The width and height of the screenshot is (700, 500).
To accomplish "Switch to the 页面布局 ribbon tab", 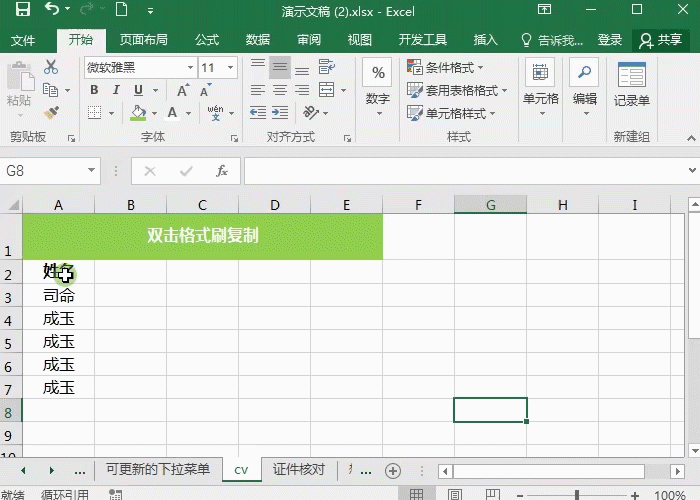I will [x=143, y=40].
